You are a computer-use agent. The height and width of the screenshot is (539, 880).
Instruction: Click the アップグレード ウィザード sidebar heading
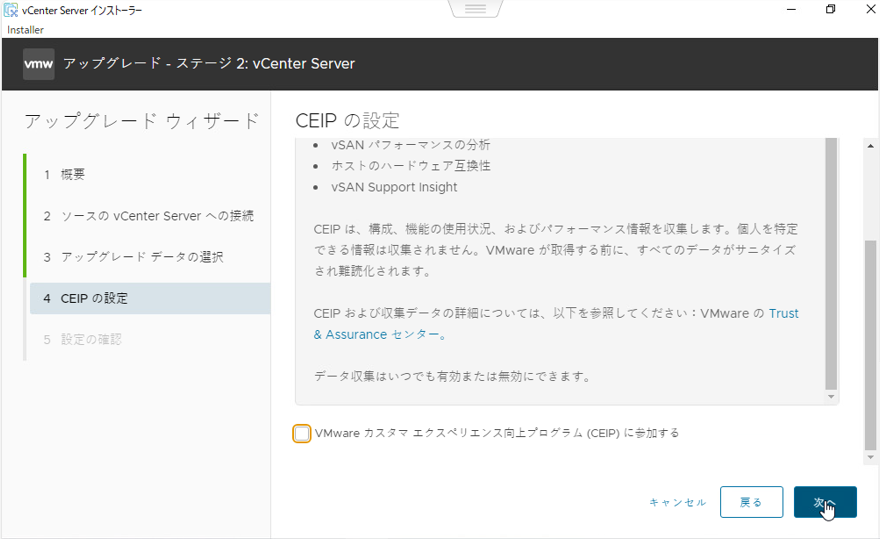[x=142, y=121]
